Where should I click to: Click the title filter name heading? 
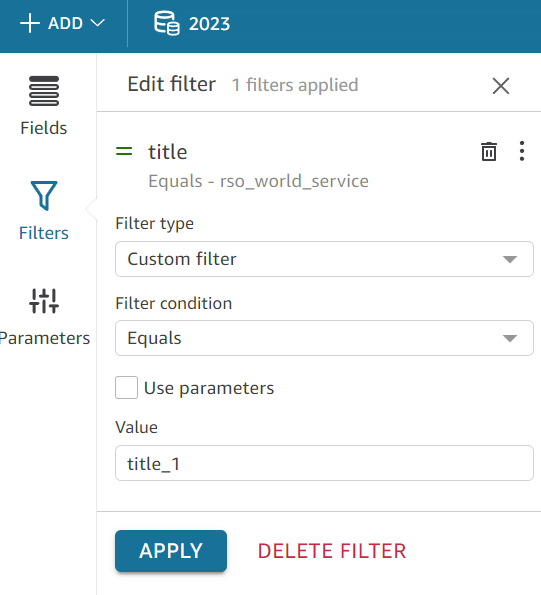[x=168, y=152]
